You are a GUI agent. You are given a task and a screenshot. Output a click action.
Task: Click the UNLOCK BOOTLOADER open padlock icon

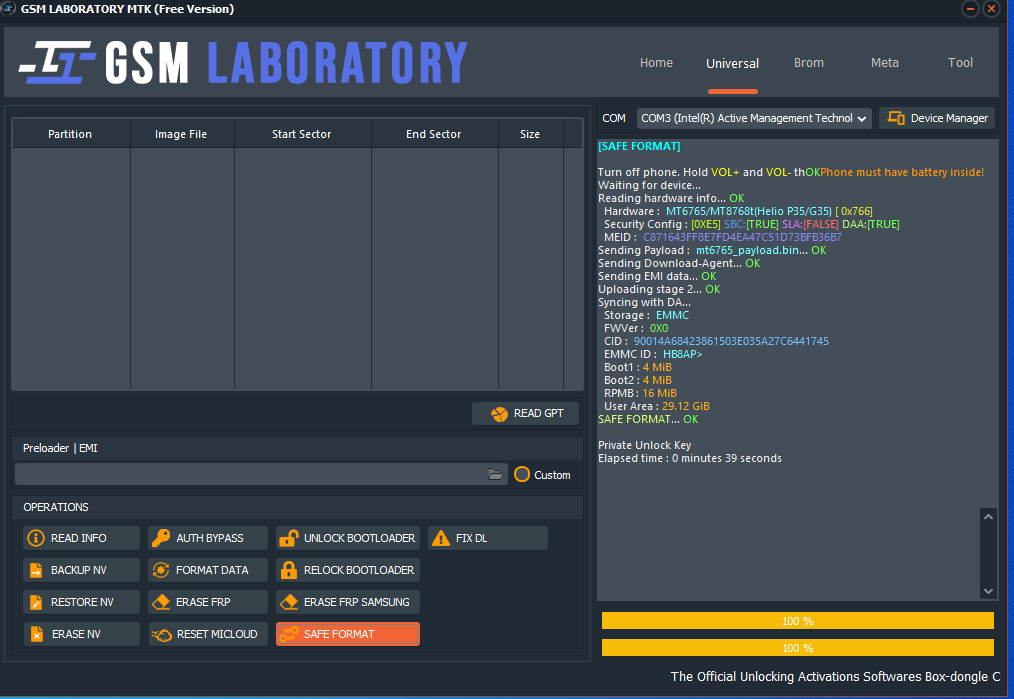coord(288,538)
